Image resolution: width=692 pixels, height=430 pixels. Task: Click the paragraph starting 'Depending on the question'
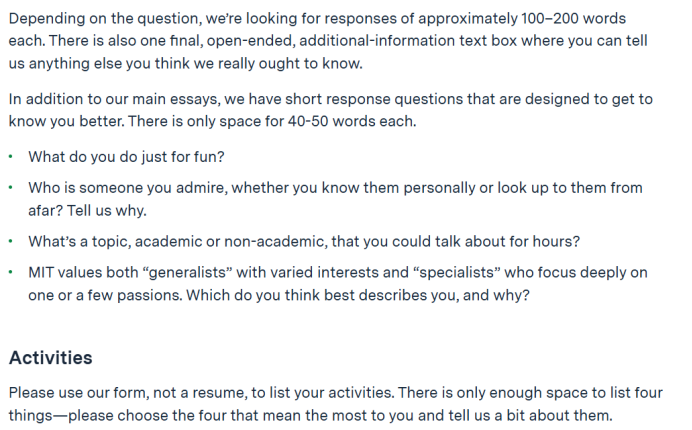[328, 41]
